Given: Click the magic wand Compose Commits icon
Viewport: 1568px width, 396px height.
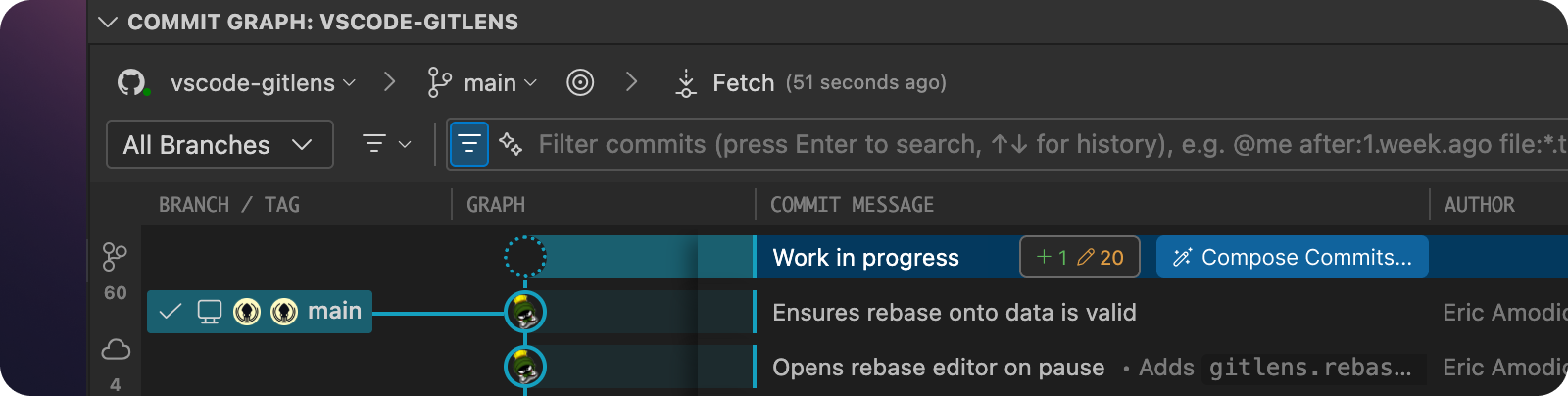Looking at the screenshot, I should [x=1182, y=257].
